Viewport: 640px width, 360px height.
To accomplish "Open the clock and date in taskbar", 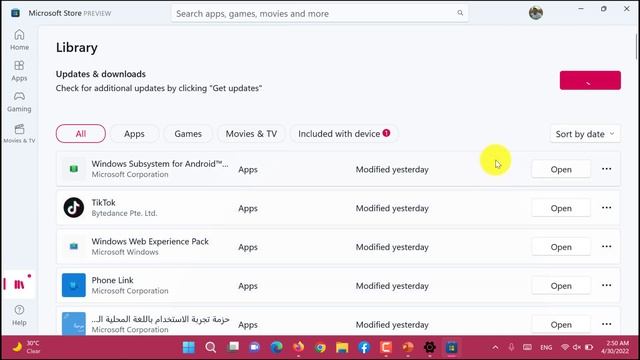I will (615, 347).
